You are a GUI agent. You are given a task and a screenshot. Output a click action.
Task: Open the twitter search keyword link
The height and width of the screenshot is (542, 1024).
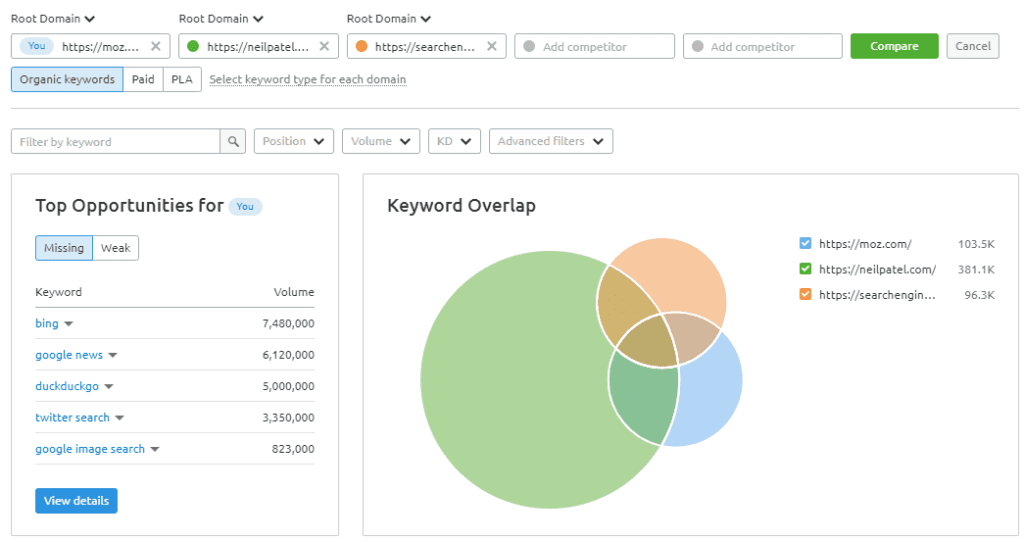point(72,417)
